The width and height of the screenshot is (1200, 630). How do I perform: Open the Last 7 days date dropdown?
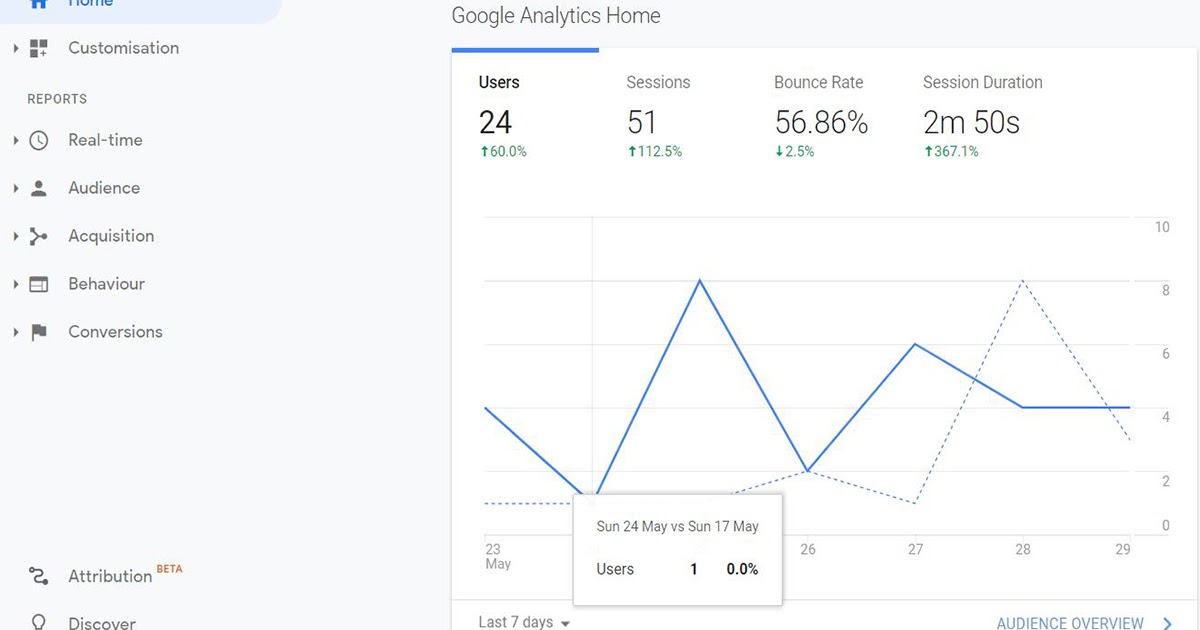pyautogui.click(x=521, y=621)
